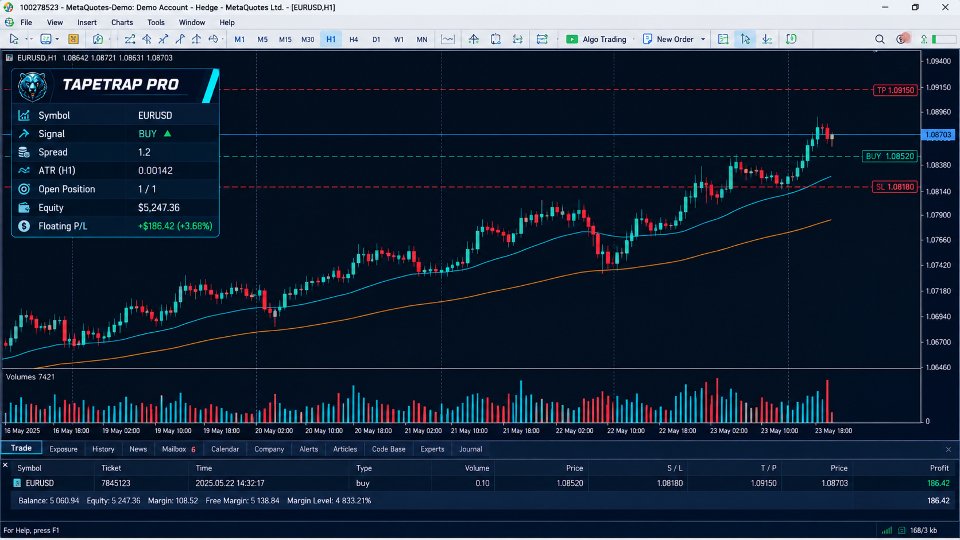Select the third drawing object tool icon
Viewport: 960px width, 540px height.
point(163,39)
